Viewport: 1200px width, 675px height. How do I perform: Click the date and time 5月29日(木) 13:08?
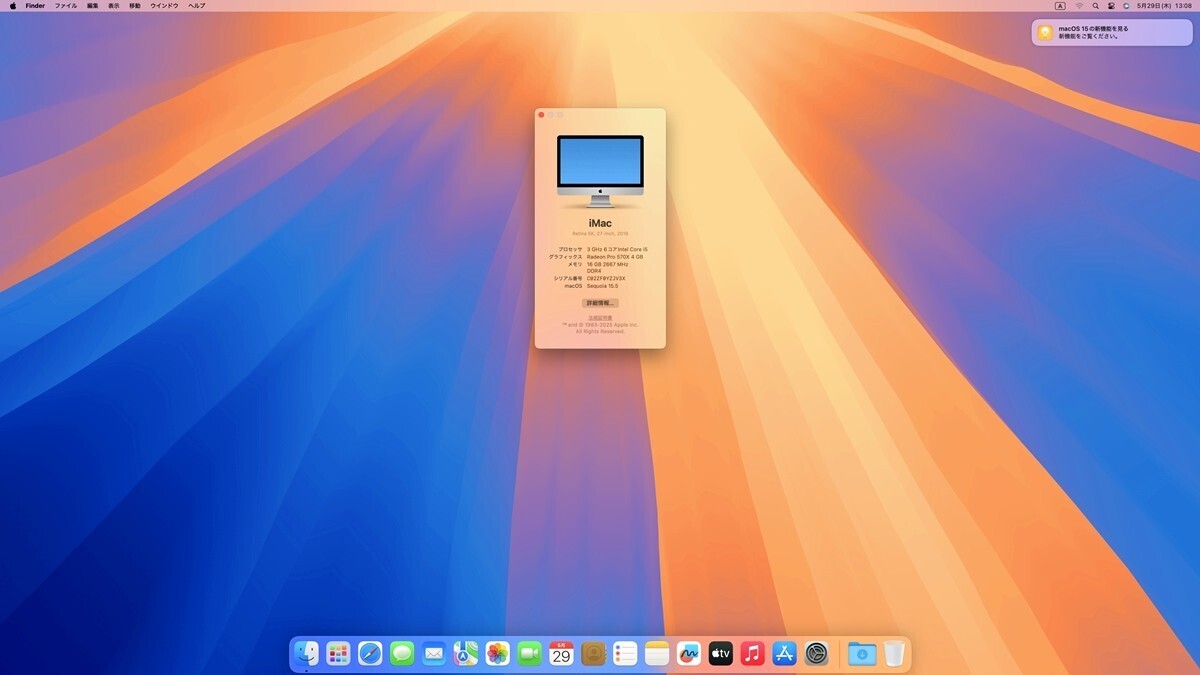coord(1165,6)
